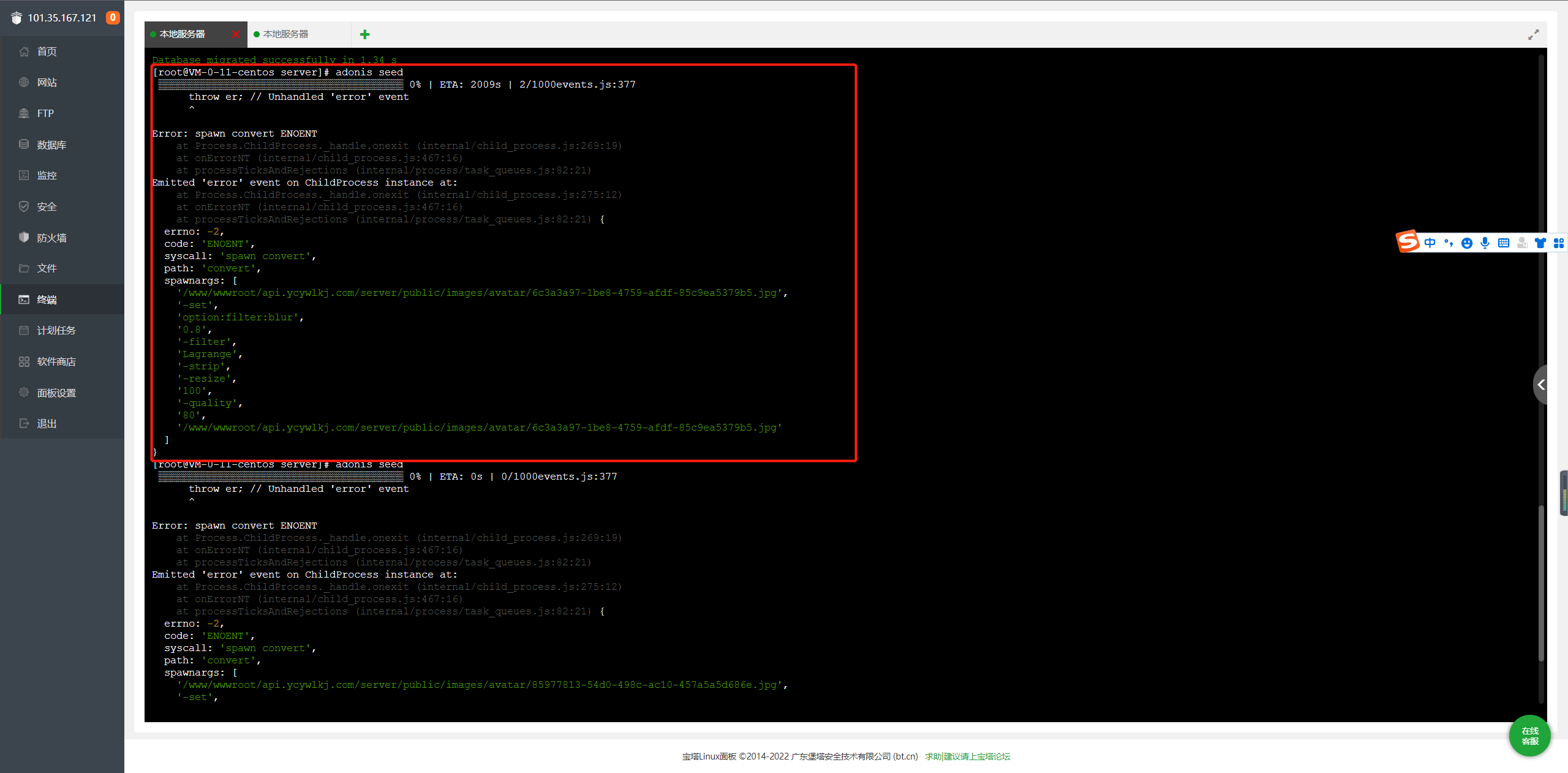Switch to the second 本地服务器 terminal tab
Image resolution: width=1568 pixels, height=773 pixels.
(x=286, y=34)
